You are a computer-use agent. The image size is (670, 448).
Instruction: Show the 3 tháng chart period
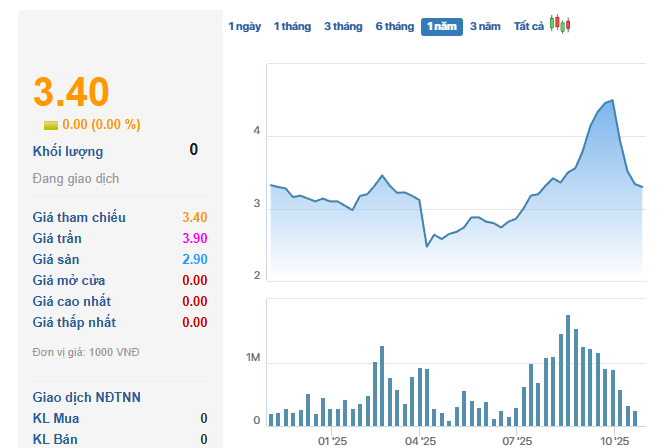(343, 27)
